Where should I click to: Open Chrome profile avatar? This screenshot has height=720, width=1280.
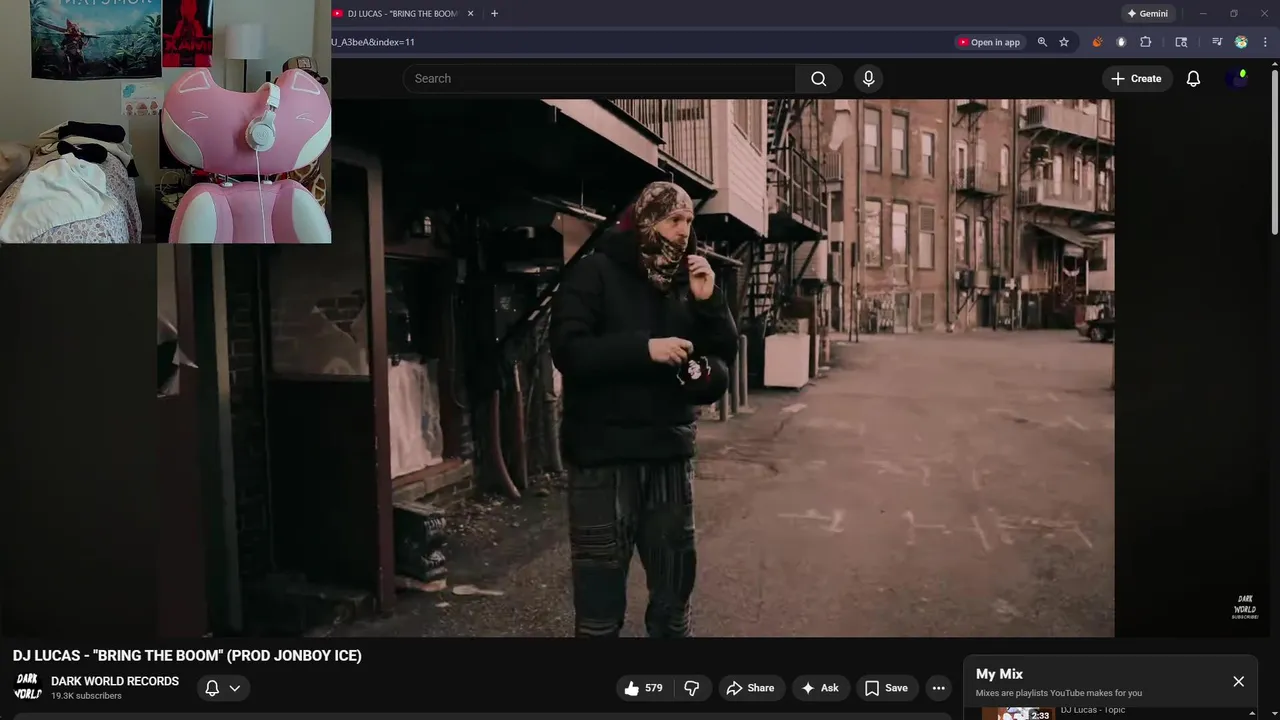tap(1241, 42)
